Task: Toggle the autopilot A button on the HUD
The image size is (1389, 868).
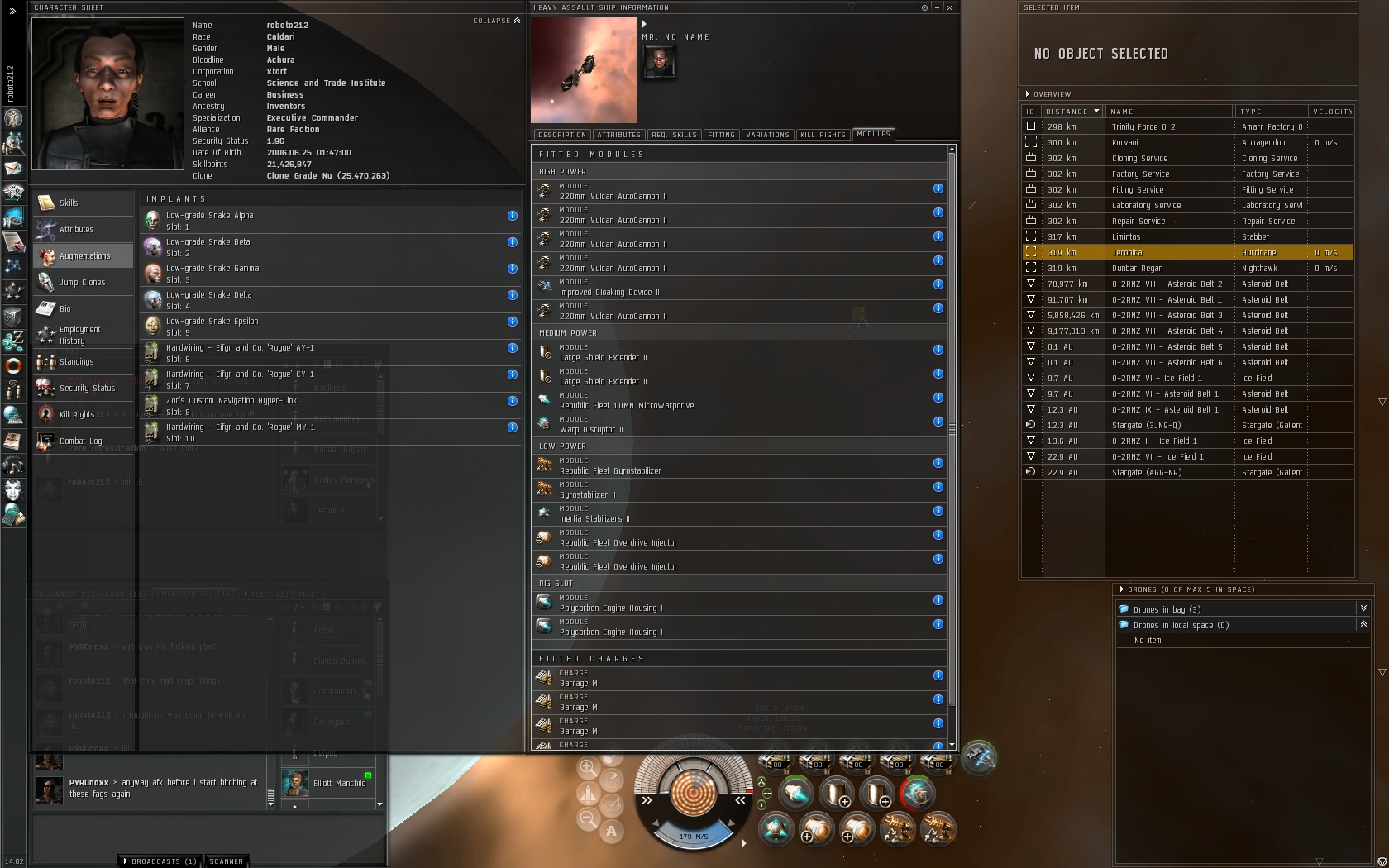Action: tap(611, 832)
